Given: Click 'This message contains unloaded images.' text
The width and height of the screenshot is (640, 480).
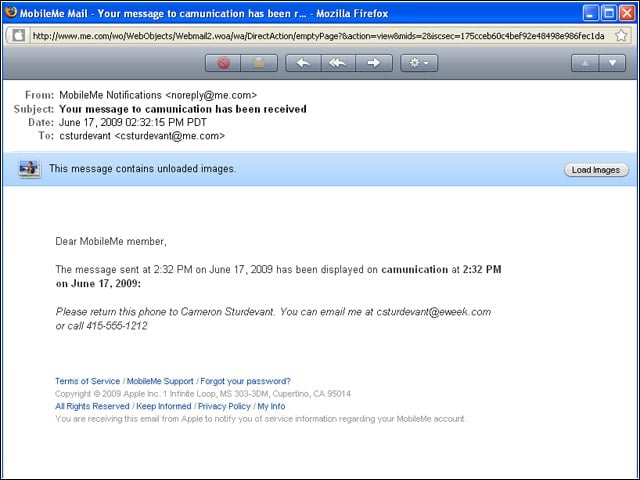Looking at the screenshot, I should 142,169.
